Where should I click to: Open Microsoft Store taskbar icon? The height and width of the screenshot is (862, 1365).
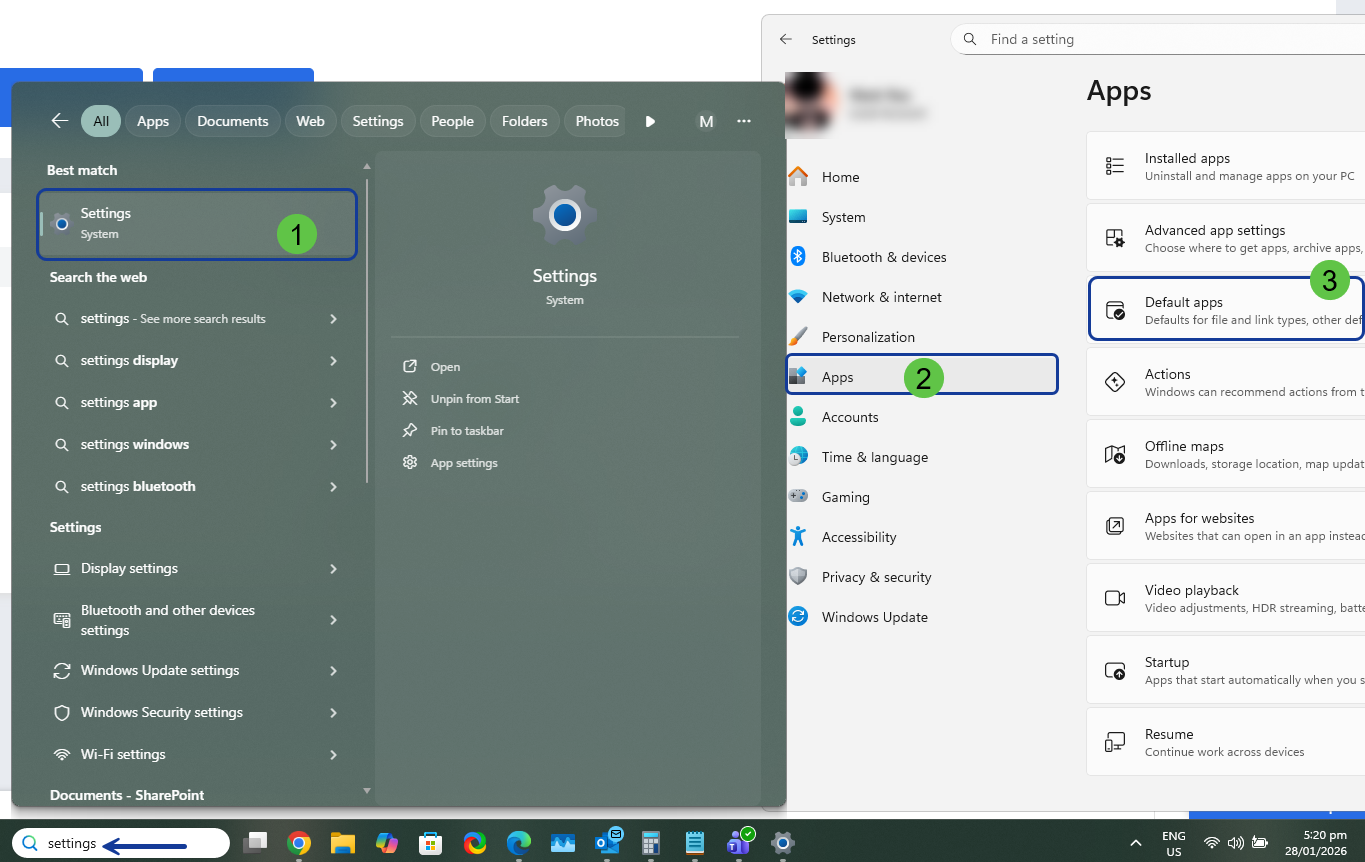click(431, 843)
